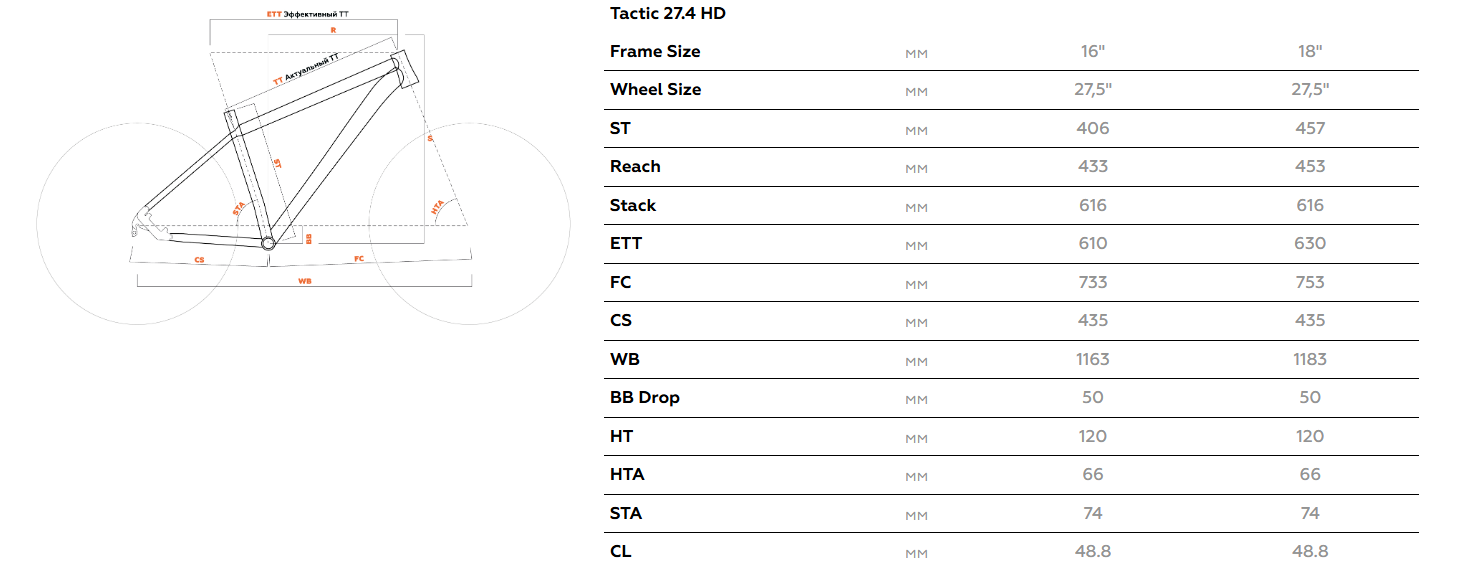The image size is (1470, 563).
Task: Click the FC front-center label in the diagram
Action: (359, 259)
